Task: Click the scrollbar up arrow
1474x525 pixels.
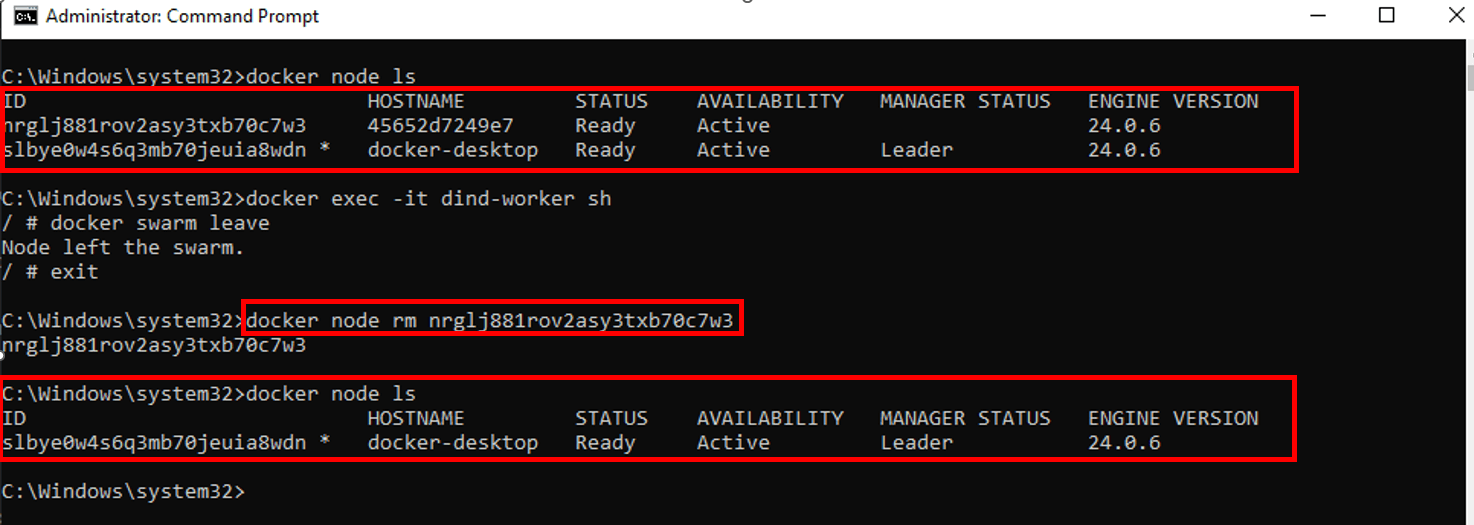Action: click(x=1466, y=47)
